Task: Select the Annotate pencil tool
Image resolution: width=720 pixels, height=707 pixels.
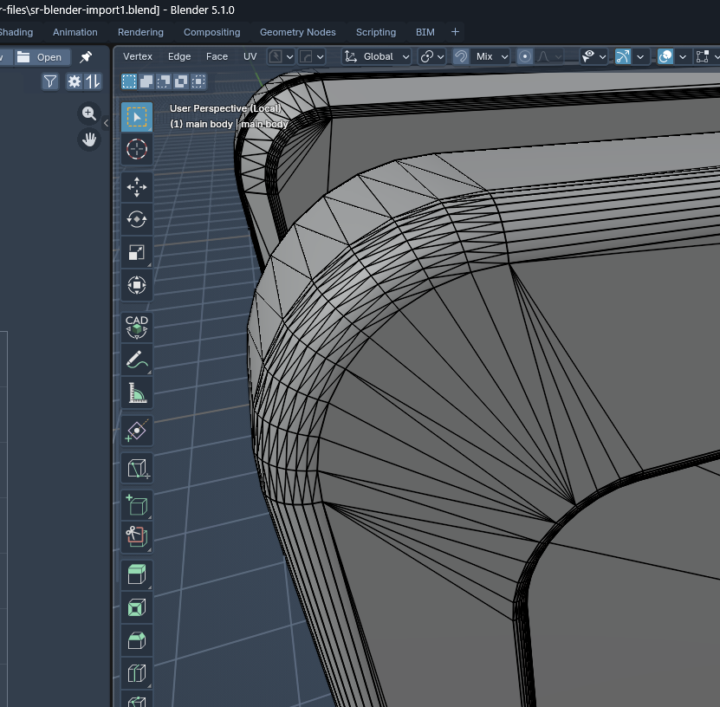Action: point(137,359)
